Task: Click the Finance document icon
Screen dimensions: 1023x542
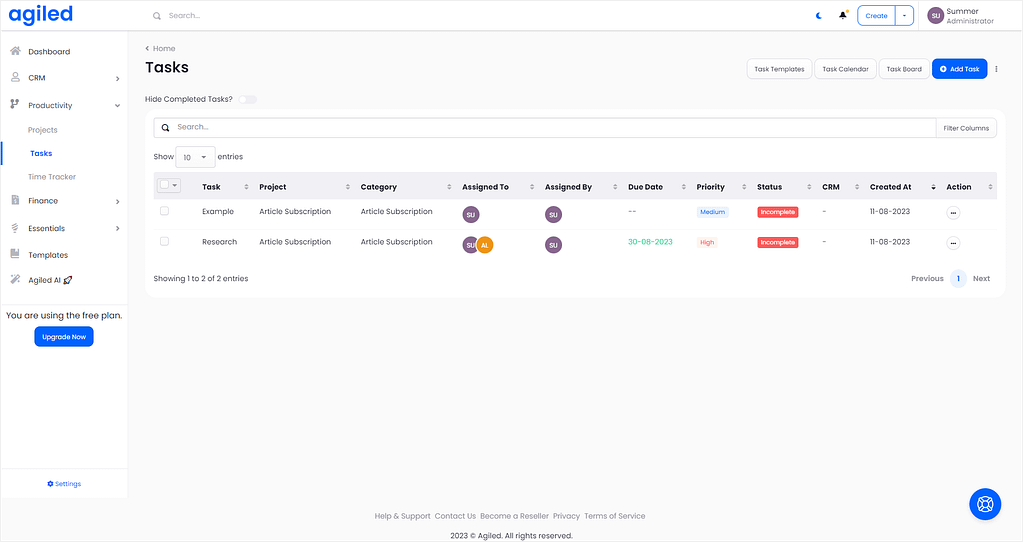Action: (15, 200)
